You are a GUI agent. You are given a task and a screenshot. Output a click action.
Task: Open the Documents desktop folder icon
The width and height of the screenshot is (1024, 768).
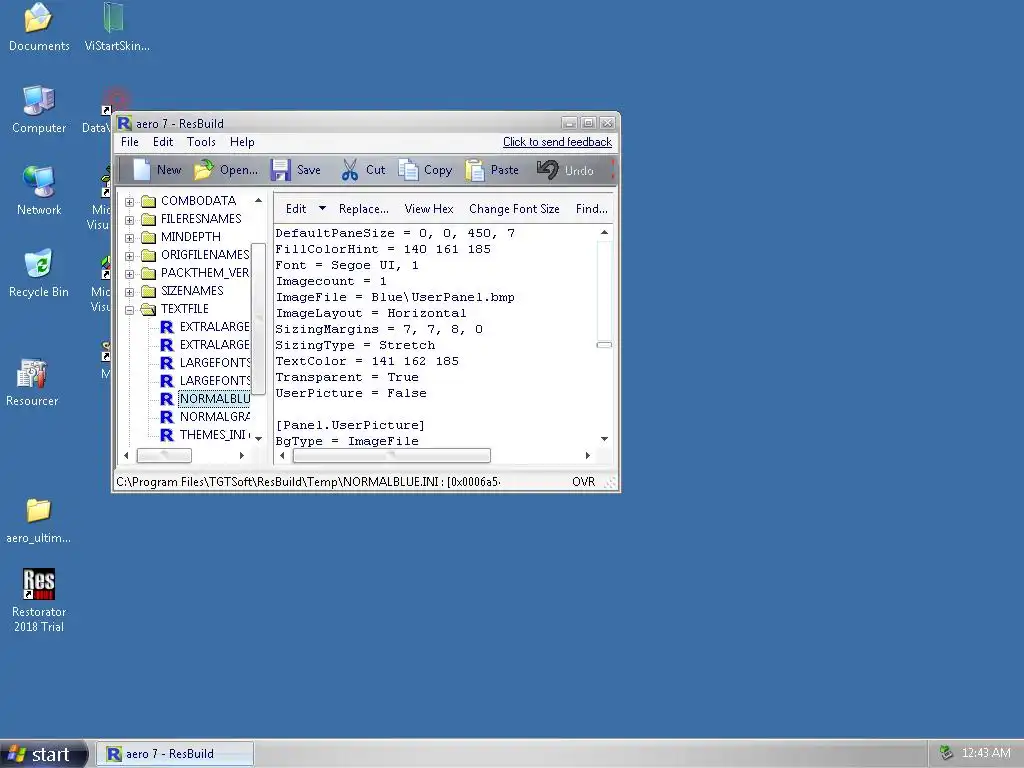pos(39,18)
